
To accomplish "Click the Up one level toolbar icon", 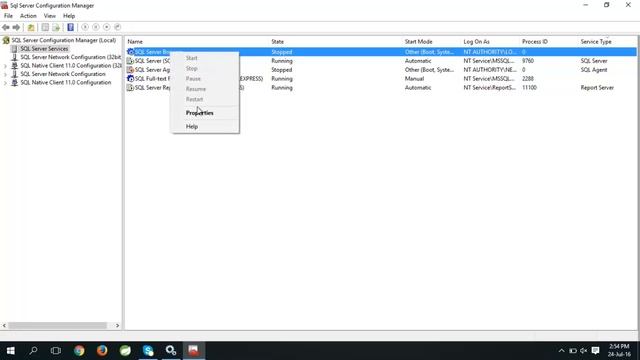I will 31,27.
